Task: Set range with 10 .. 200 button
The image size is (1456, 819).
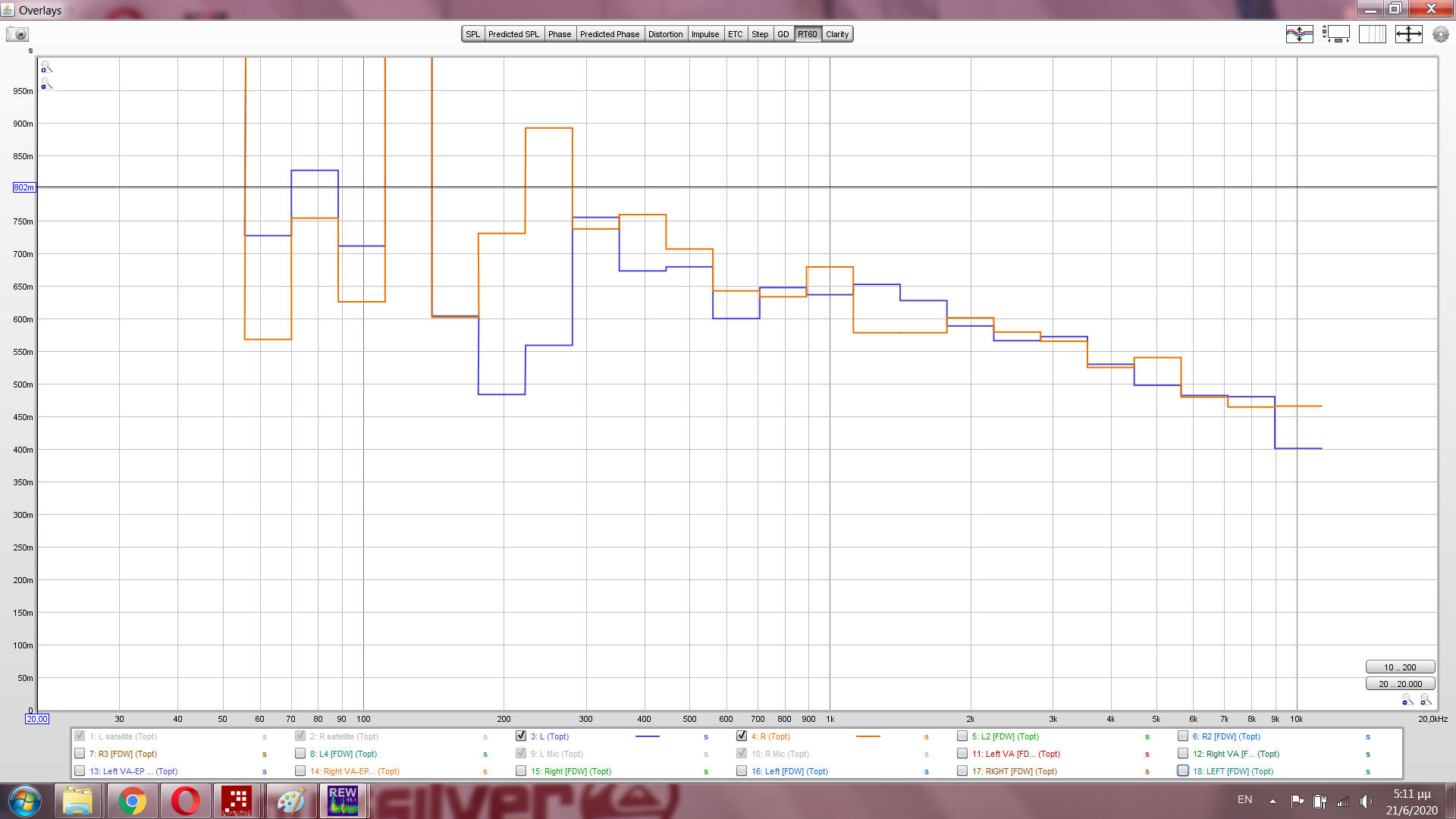Action: point(1400,667)
